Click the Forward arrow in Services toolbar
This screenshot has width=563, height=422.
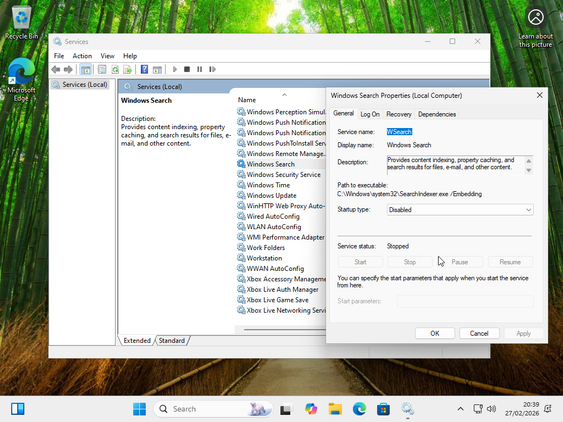pos(68,69)
